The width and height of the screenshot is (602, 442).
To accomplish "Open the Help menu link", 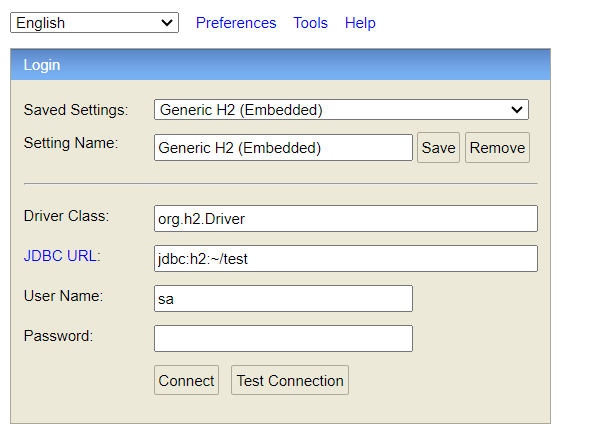I will point(360,23).
